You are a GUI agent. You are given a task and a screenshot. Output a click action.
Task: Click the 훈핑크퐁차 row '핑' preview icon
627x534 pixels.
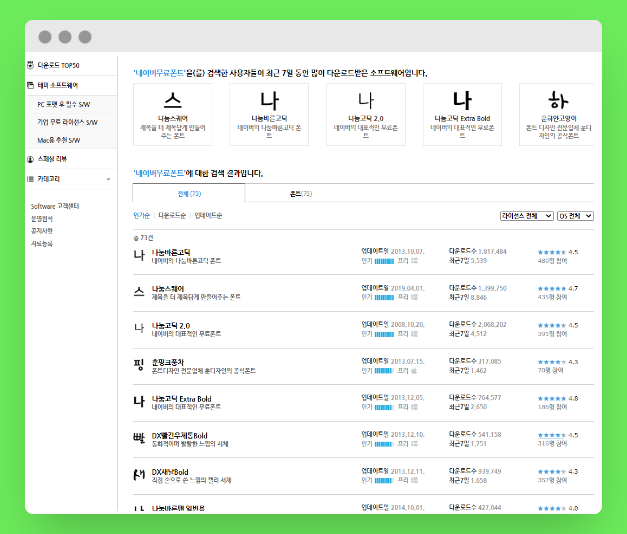click(x=139, y=365)
